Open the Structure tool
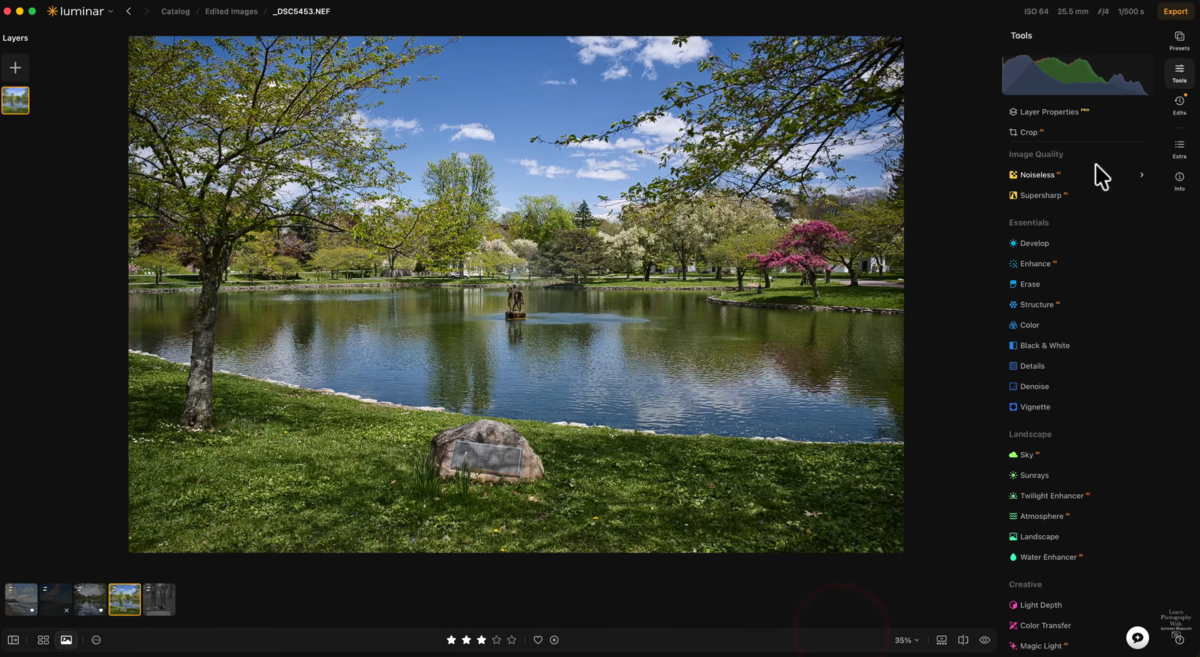Screen dimensions: 1200x657 click(x=1034, y=305)
